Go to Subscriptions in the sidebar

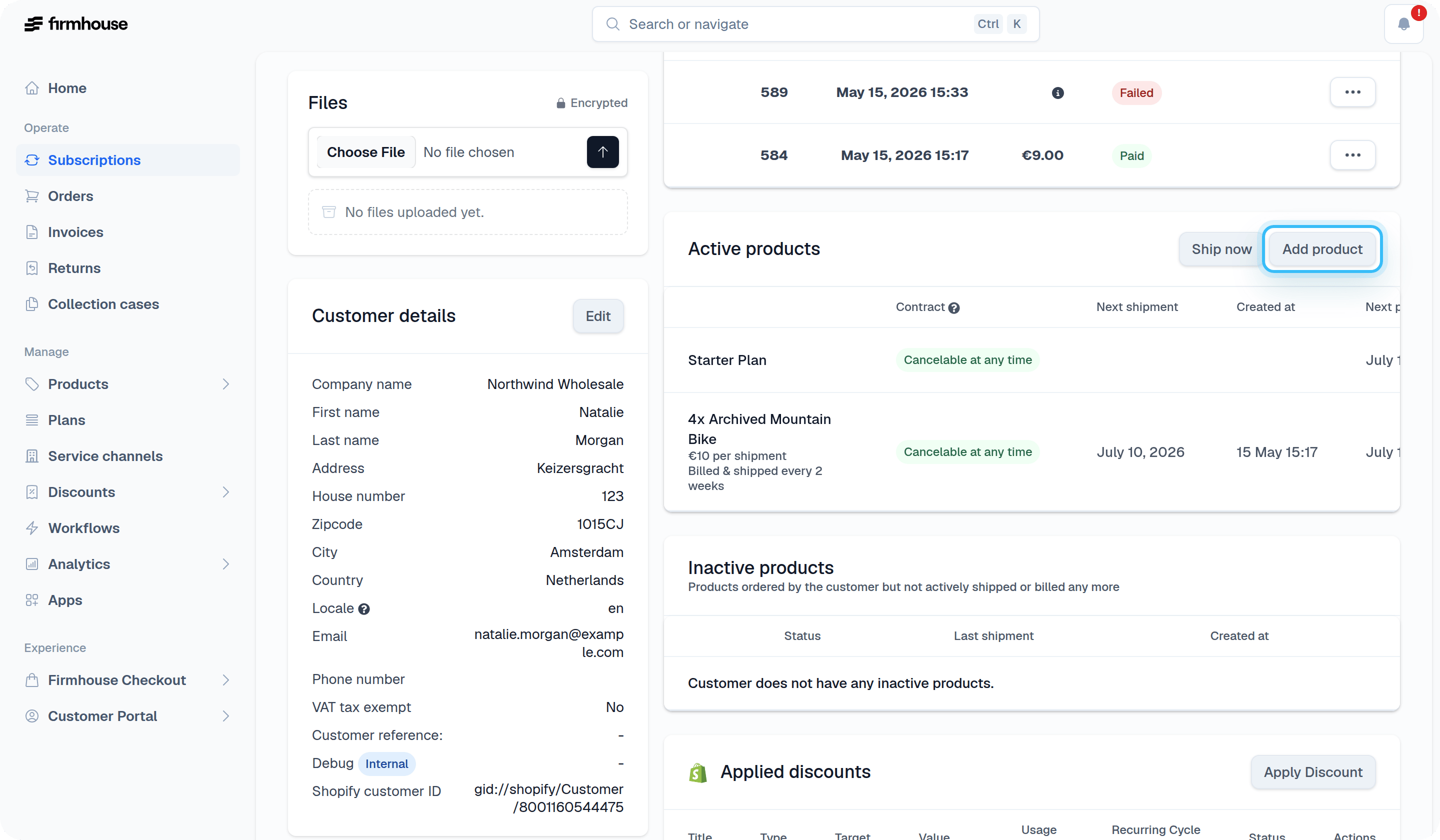click(x=128, y=160)
